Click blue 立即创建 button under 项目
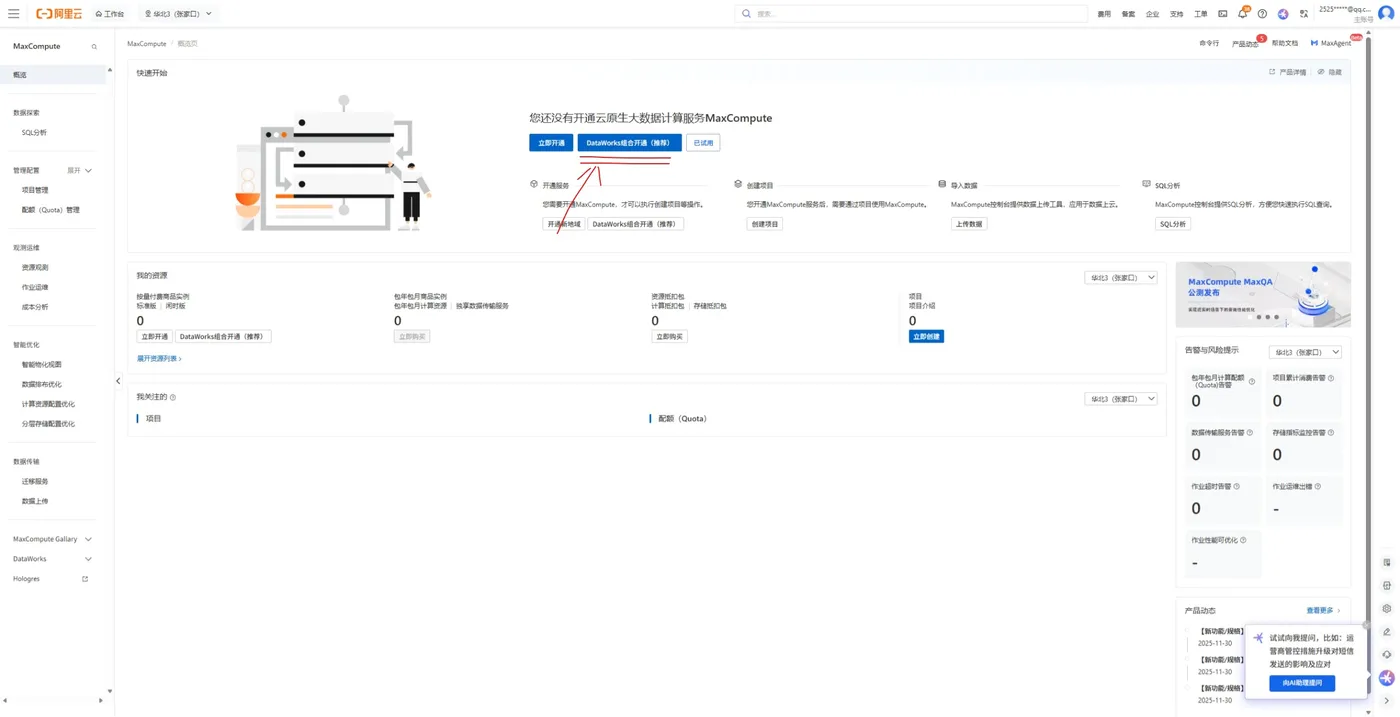 click(x=926, y=337)
